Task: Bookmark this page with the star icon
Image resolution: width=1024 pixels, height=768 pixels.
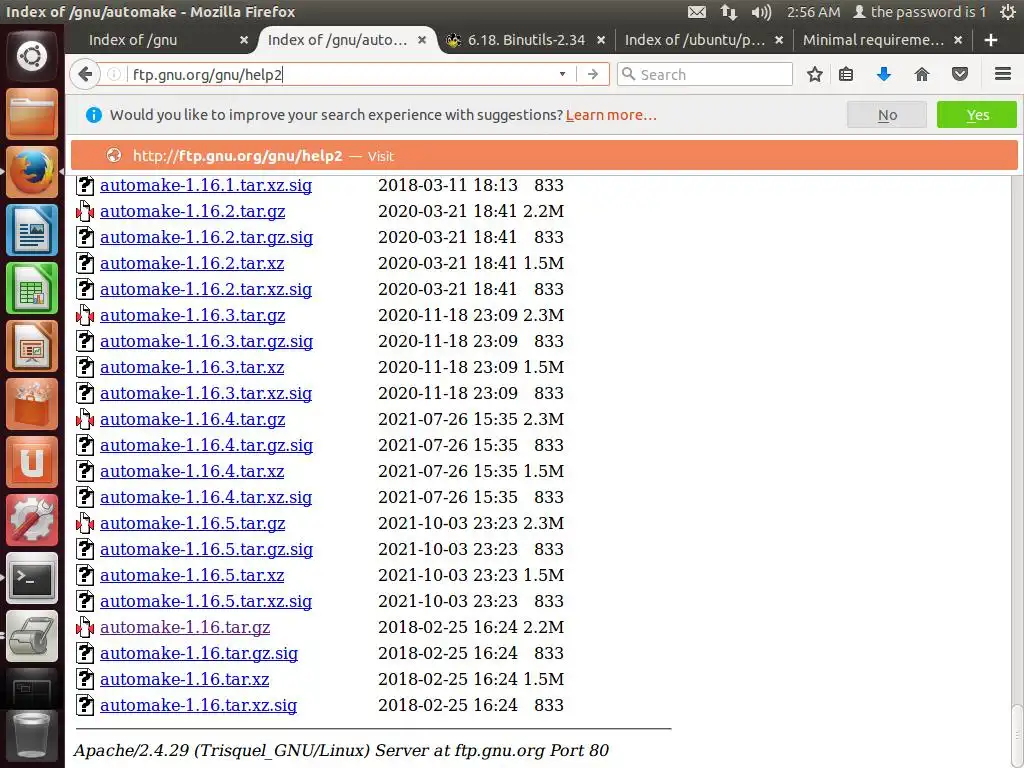Action: [814, 74]
